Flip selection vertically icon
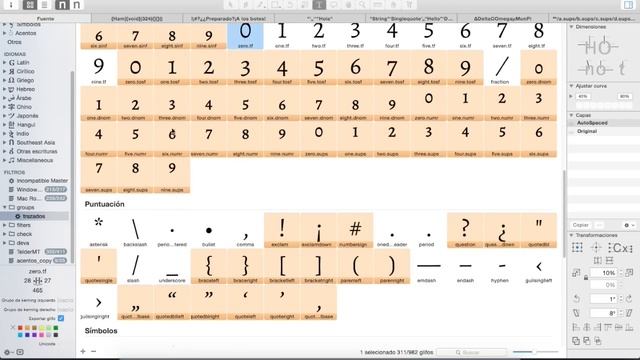Image resolution: width=640 pixels, height=360 pixels. [x=609, y=260]
